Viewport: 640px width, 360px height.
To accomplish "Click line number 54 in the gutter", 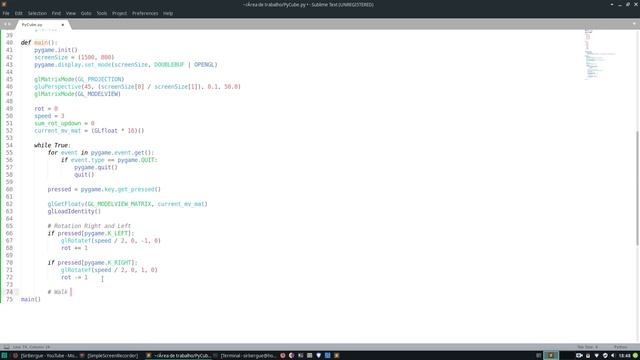I will [9, 145].
